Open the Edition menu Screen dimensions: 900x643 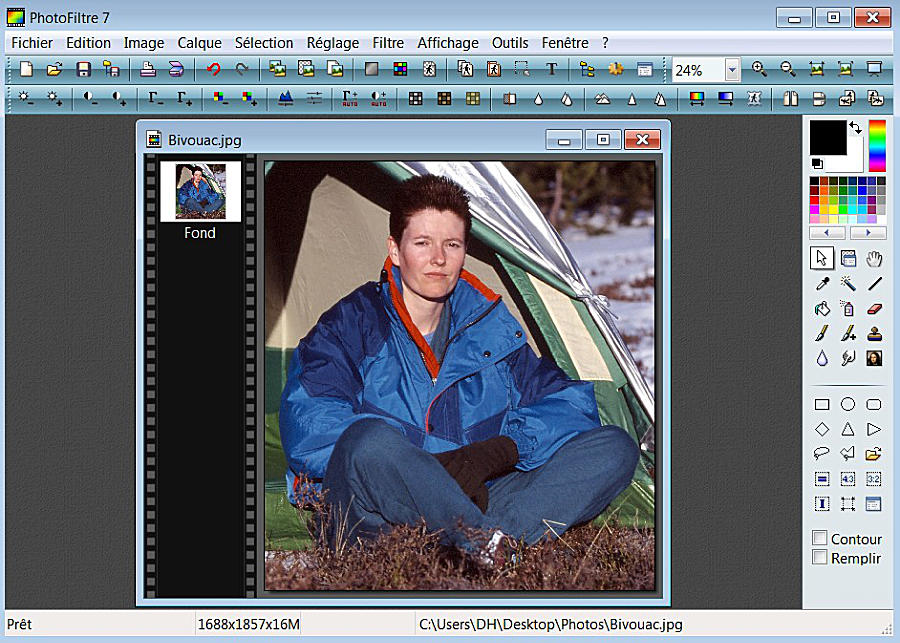88,43
